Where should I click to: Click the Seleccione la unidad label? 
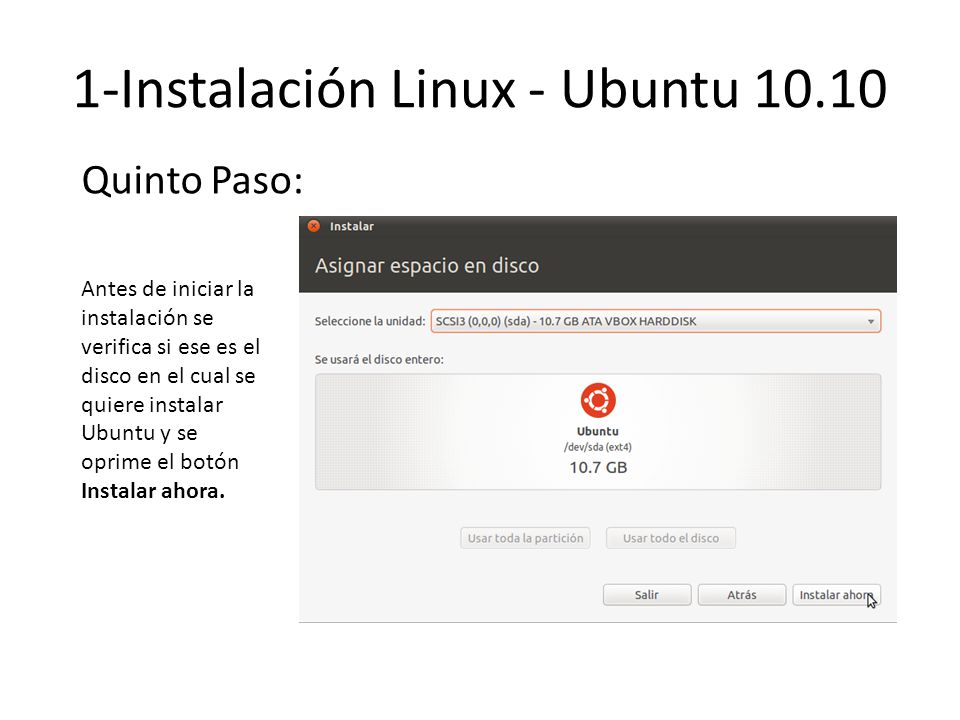point(370,321)
